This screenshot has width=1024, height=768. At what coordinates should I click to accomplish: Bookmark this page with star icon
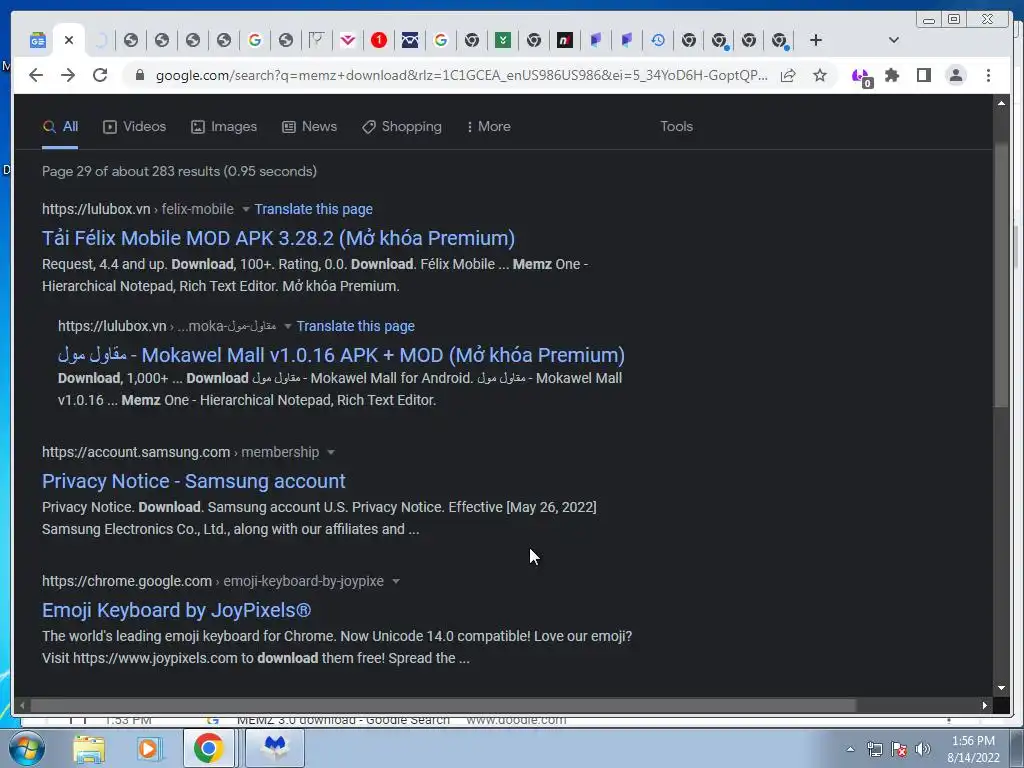(x=820, y=75)
